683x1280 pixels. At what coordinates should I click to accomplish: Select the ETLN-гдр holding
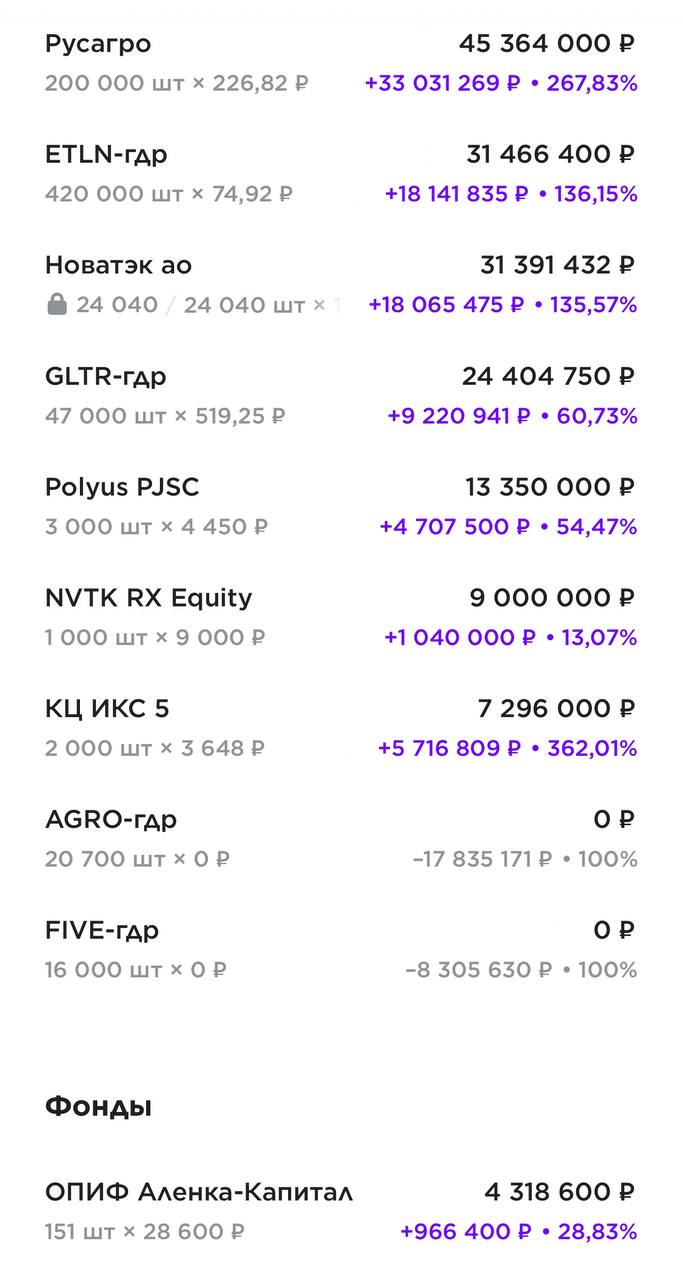coord(106,155)
